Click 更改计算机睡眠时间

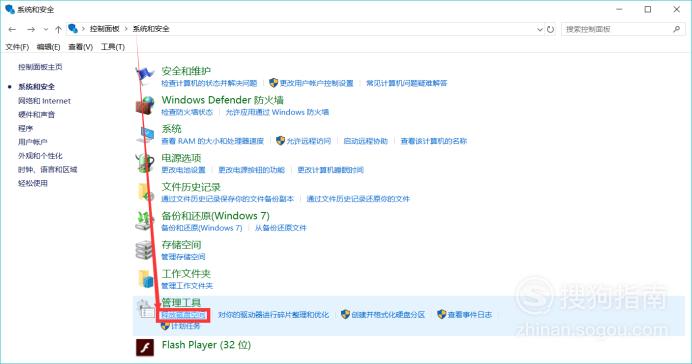(x=331, y=170)
